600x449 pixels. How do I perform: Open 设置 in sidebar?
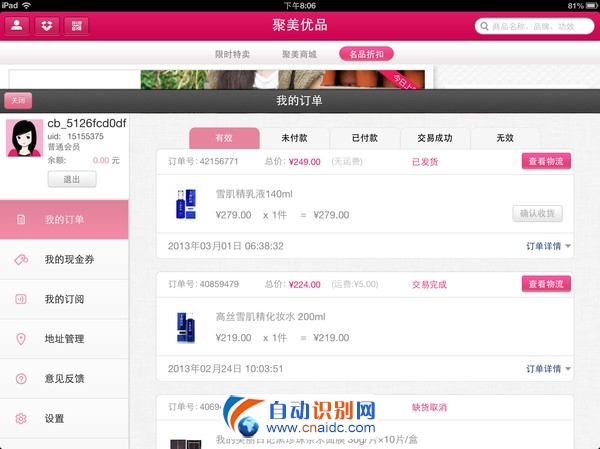64,419
